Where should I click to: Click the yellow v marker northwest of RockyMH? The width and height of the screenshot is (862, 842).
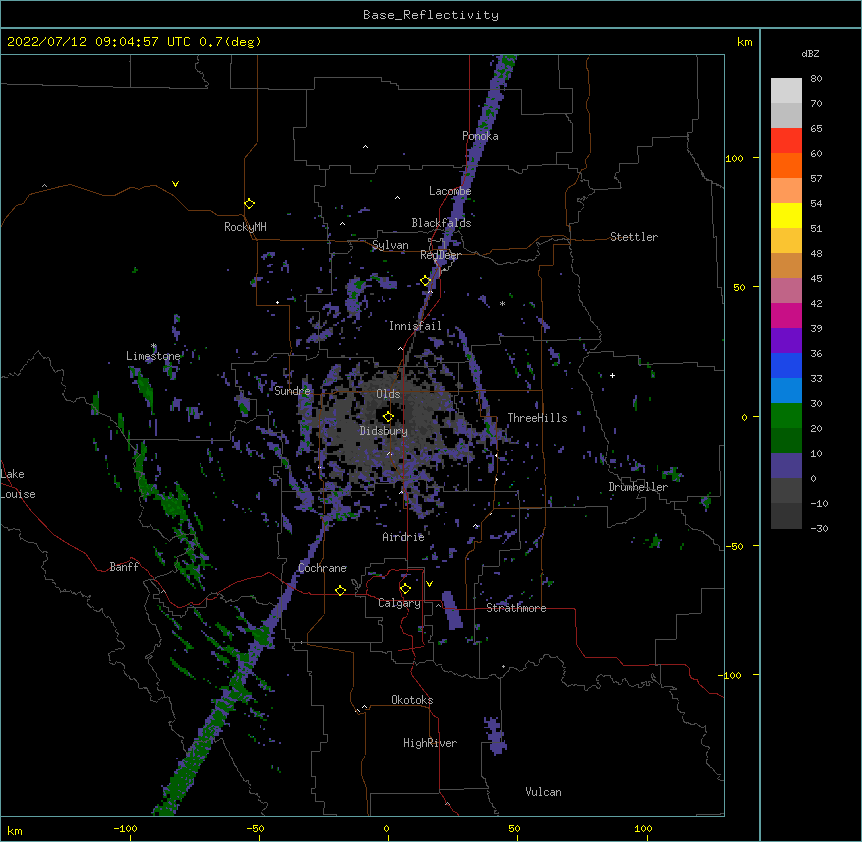175,184
